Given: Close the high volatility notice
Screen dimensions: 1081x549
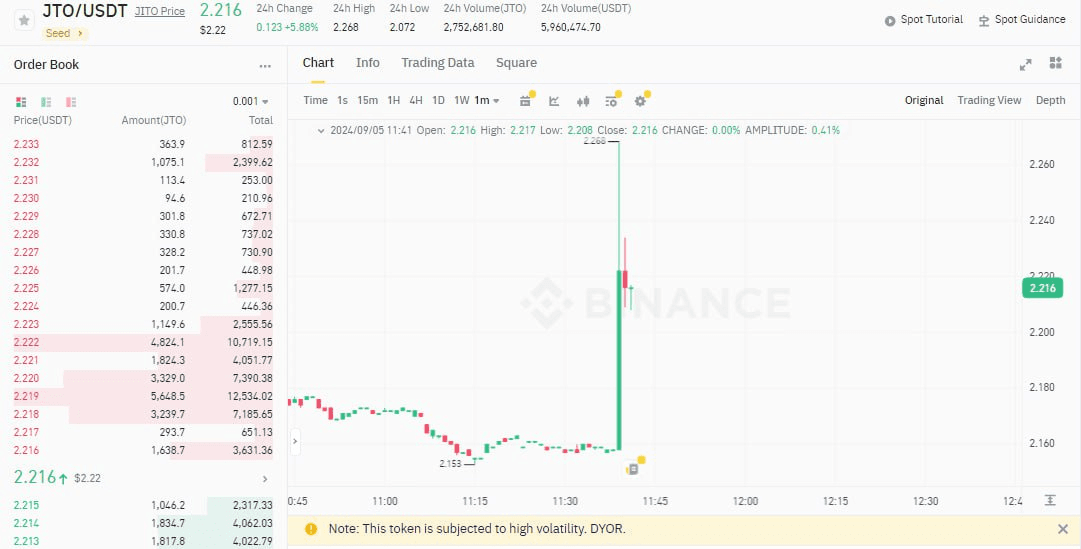Looking at the screenshot, I should pos(1063,529).
